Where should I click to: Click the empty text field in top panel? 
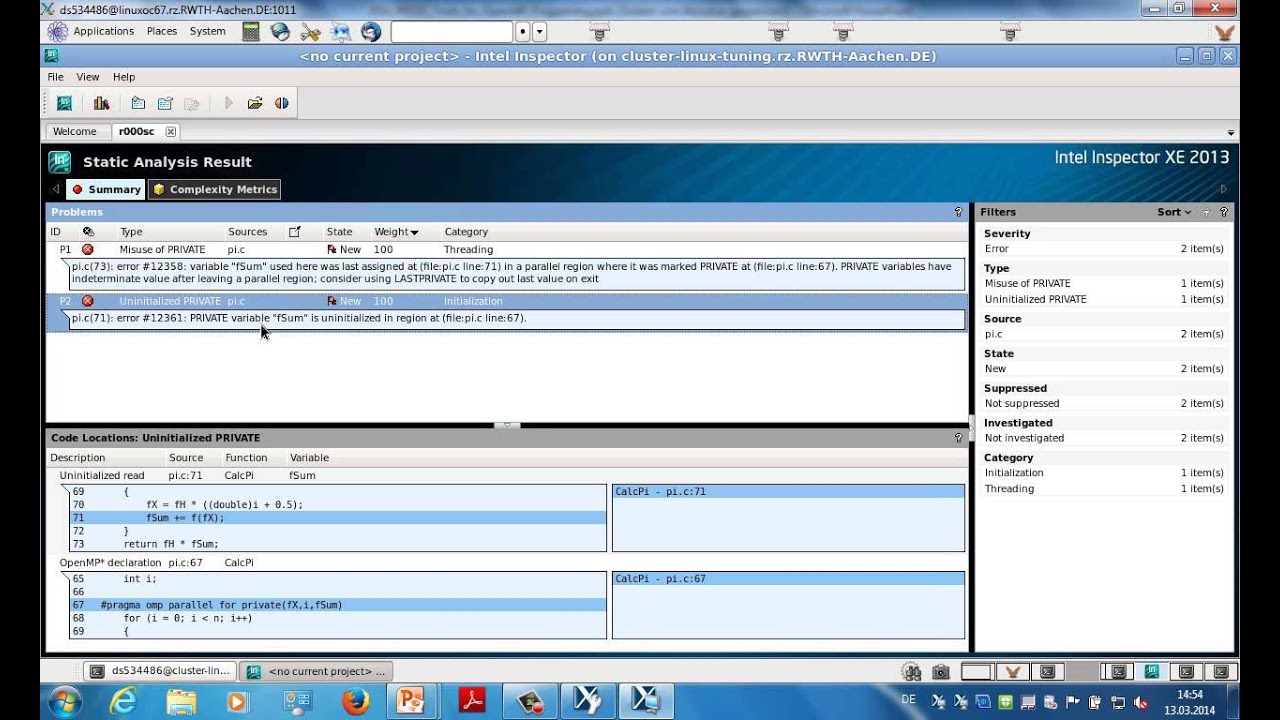[x=451, y=32]
